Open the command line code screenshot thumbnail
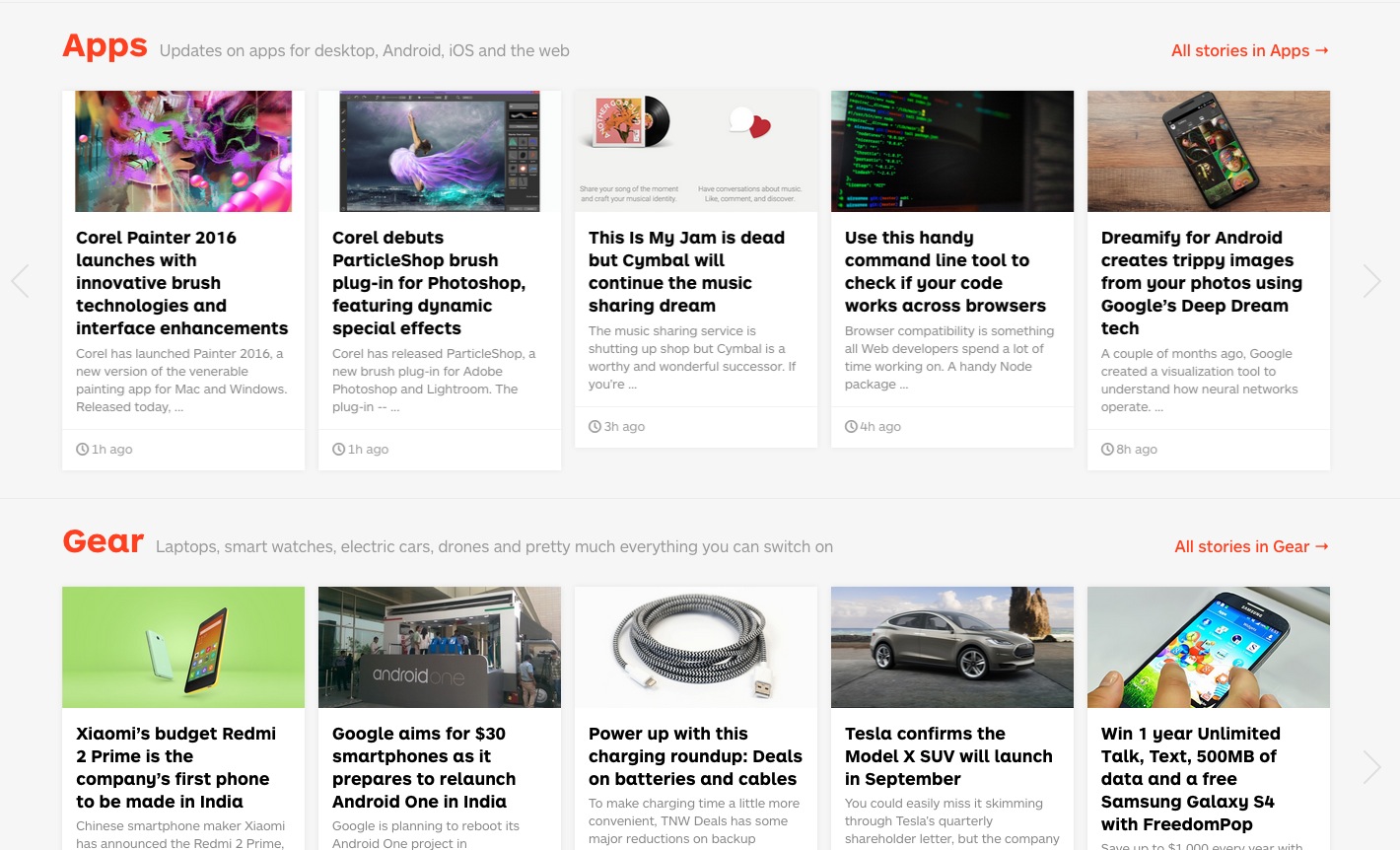1400x850 pixels. pyautogui.click(x=952, y=152)
